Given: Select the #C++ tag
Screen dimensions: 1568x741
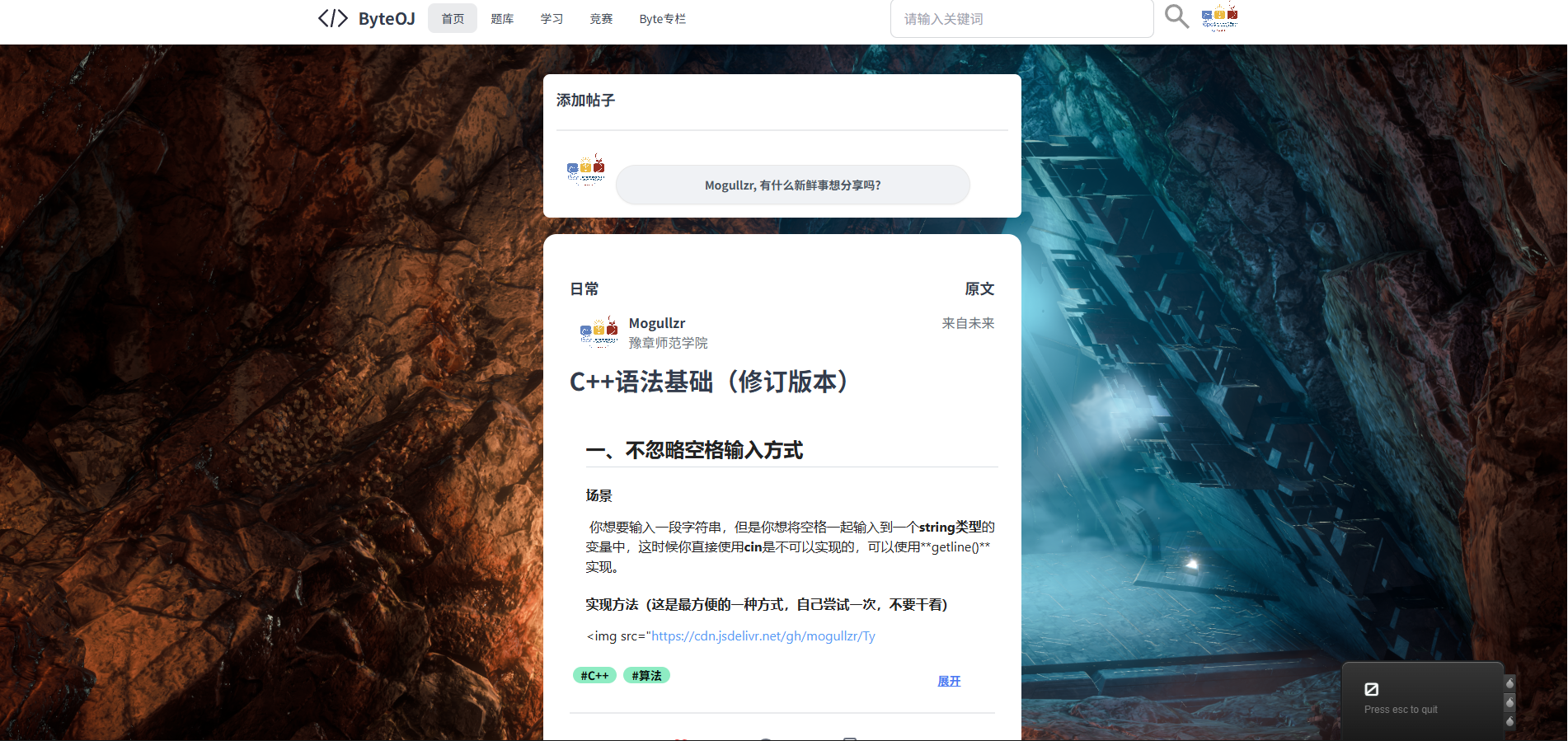Looking at the screenshot, I should click(x=594, y=675).
